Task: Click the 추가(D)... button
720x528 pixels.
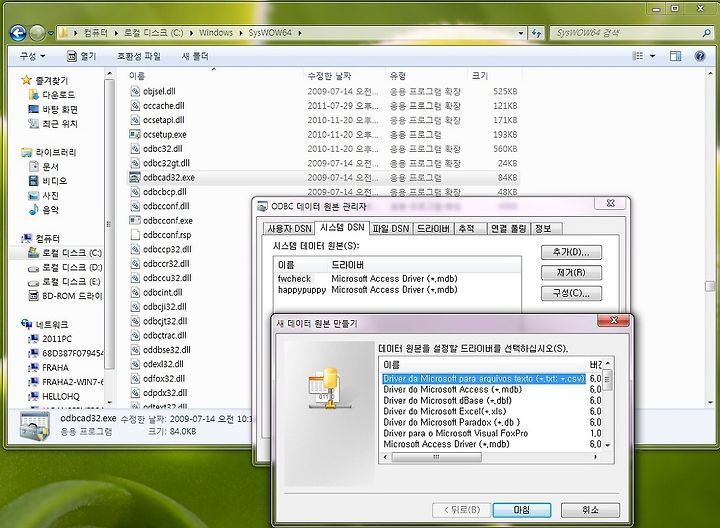Action: pos(571,252)
